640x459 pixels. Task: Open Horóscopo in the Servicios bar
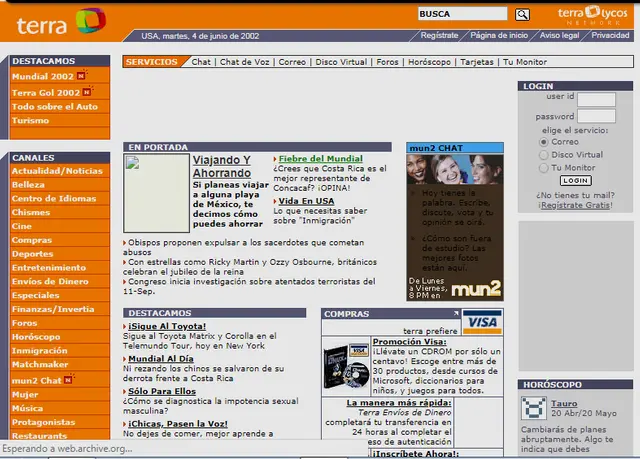point(429,62)
